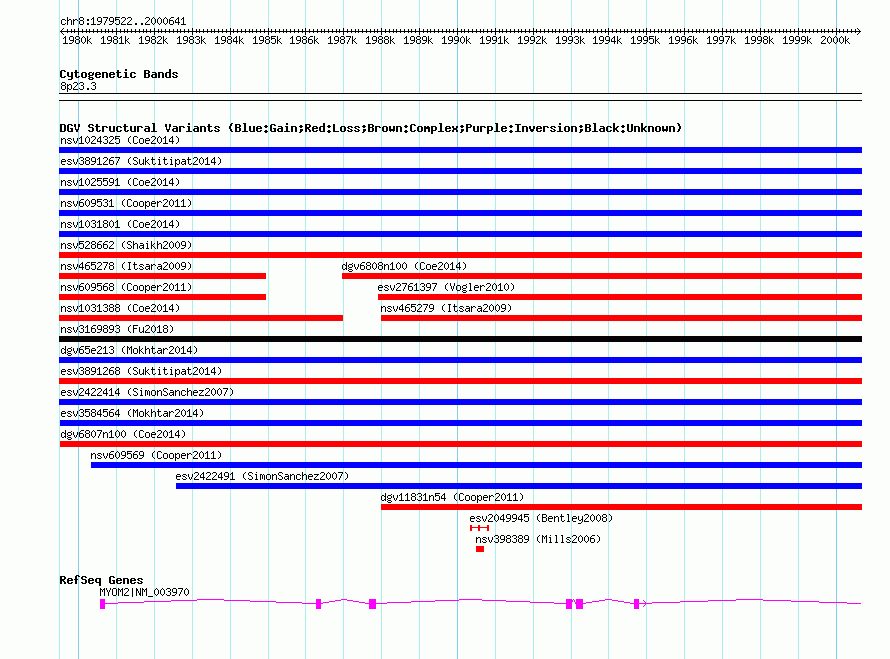Open the nsv465279 (Itsara2009) variant label

coord(446,308)
